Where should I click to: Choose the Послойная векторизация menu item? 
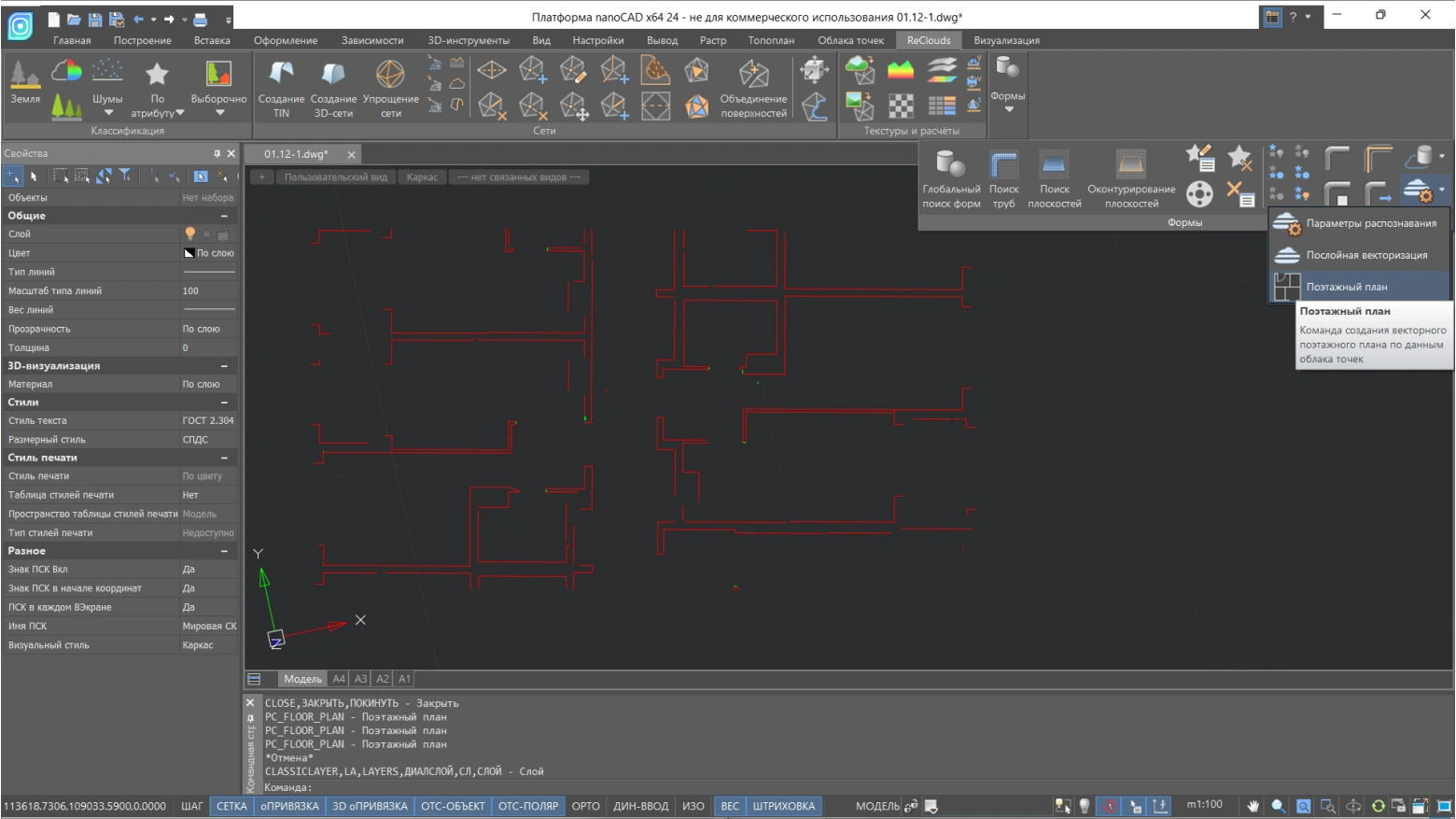point(1366,255)
